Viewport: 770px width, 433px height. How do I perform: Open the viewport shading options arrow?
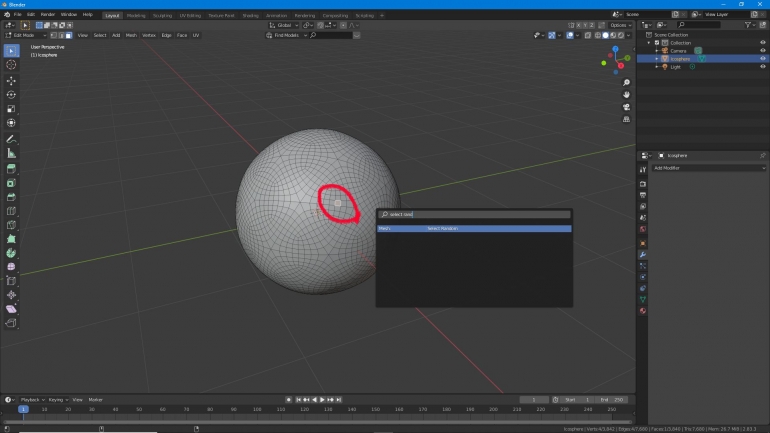(629, 35)
